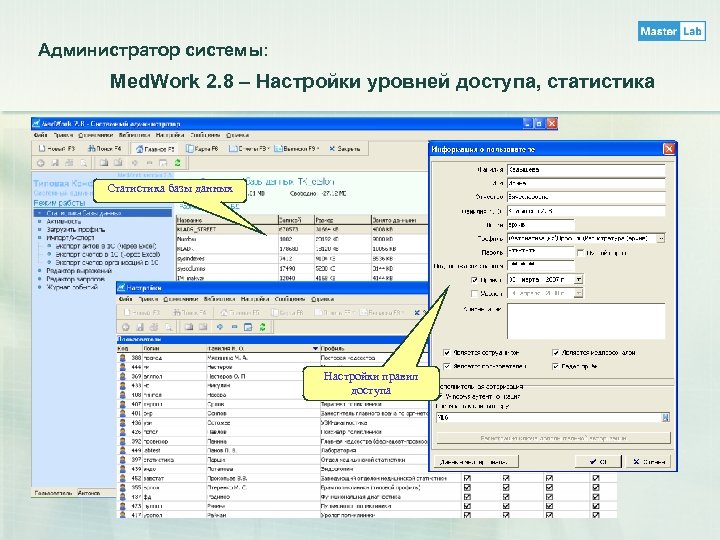Image resolution: width=720 pixels, height=540 pixels.
Task: Open Поиск F4 binoculars search in main window
Action: [105, 149]
